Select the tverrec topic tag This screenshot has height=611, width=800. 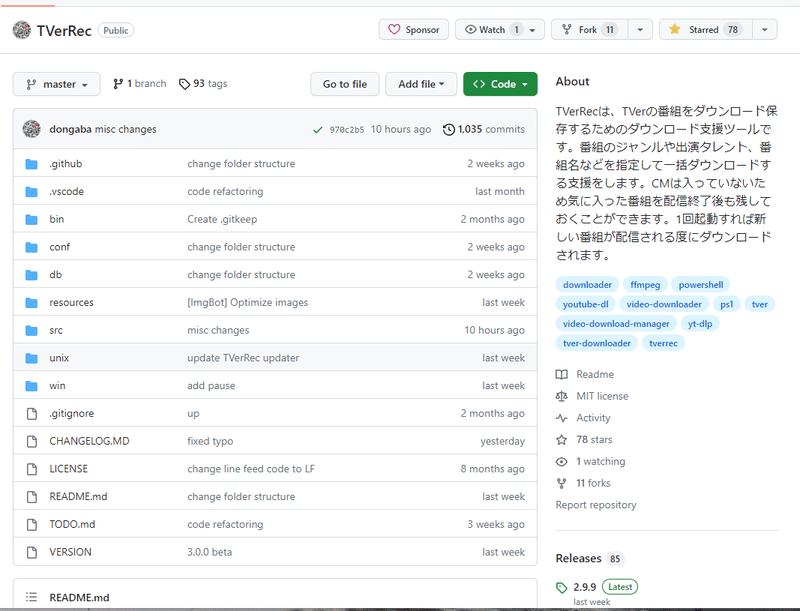[663, 343]
